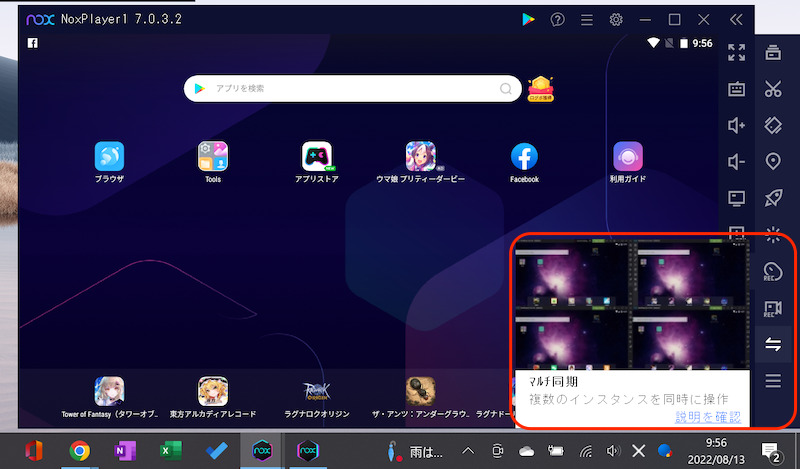This screenshot has width=800, height=469.
Task: Open the virtual location pin tool
Action: 772,161
